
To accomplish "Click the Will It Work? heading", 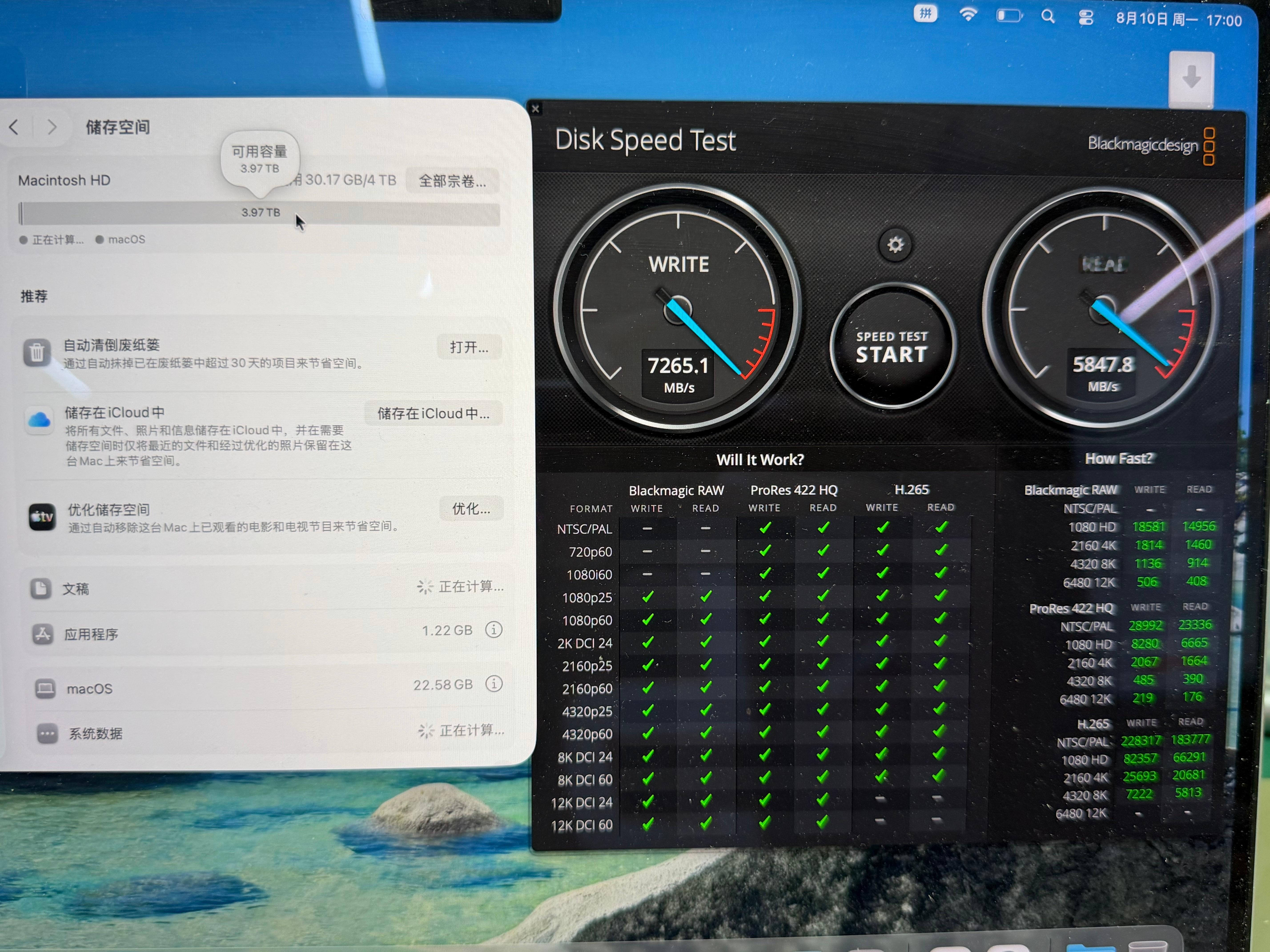I will tap(760, 460).
